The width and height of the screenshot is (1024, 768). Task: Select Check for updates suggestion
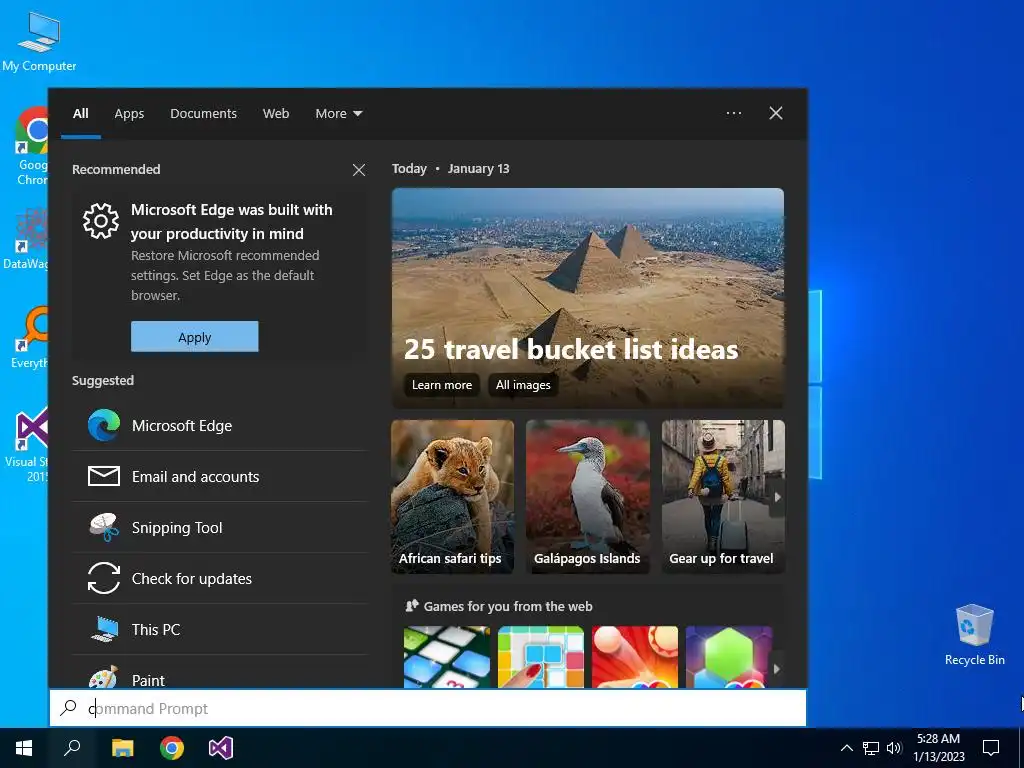pos(219,579)
